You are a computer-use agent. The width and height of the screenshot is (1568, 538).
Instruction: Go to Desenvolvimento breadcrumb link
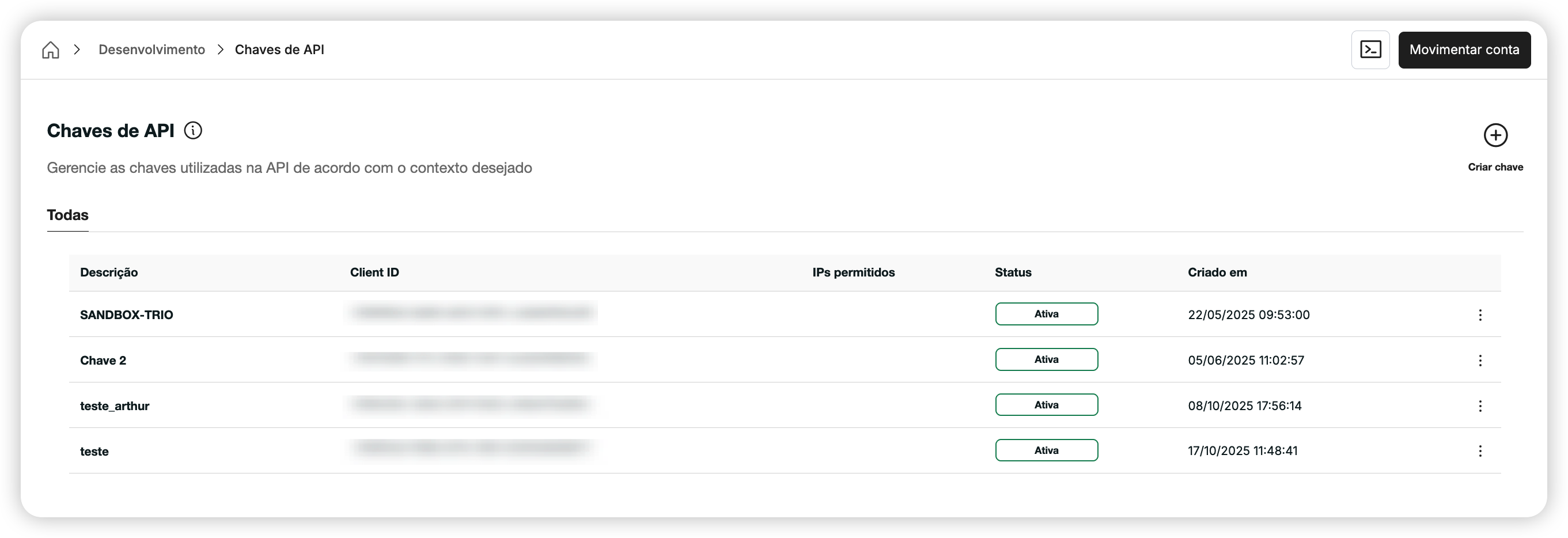152,50
